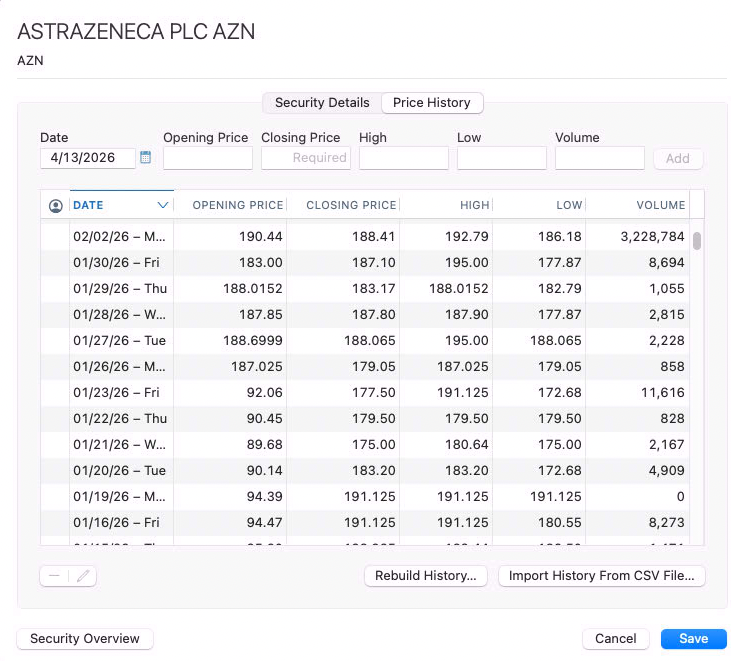This screenshot has height=661, width=731.
Task: Select the 01/21/26 date row
Action: point(365,445)
